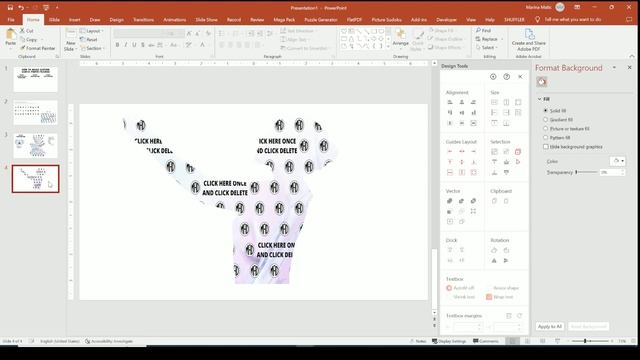640x360 pixels.
Task: Click the Reset slide command
Action: coord(89,40)
